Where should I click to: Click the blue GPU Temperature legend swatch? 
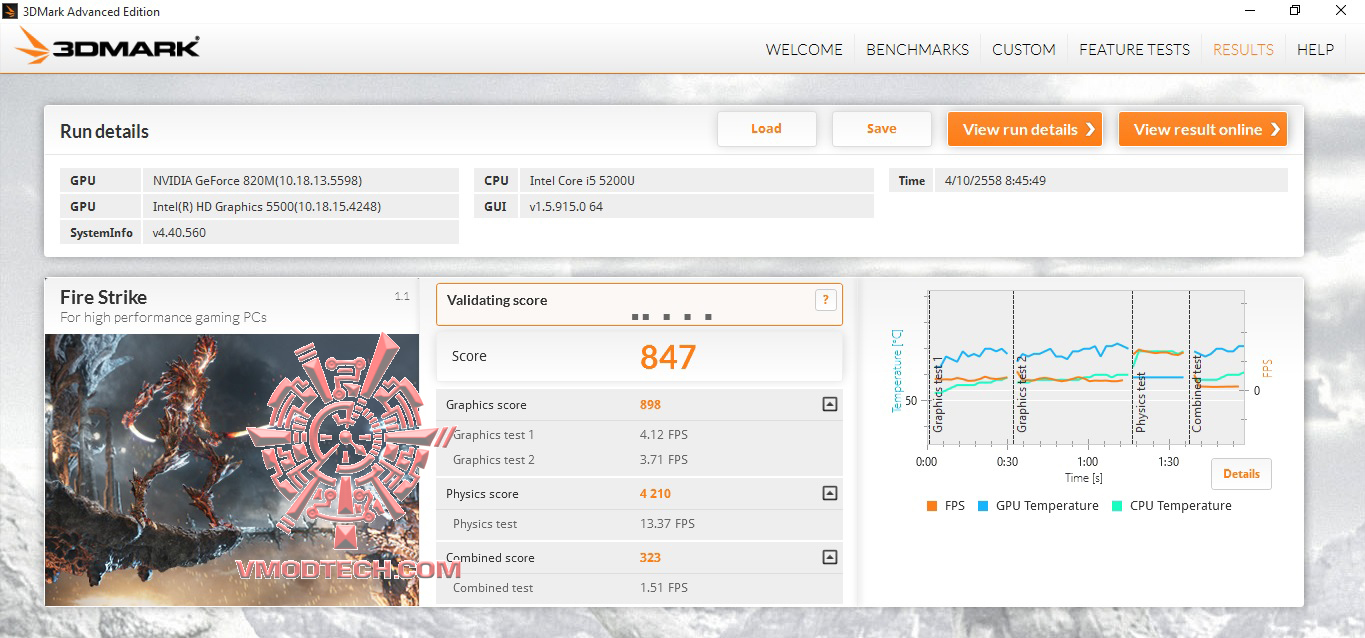click(x=984, y=506)
